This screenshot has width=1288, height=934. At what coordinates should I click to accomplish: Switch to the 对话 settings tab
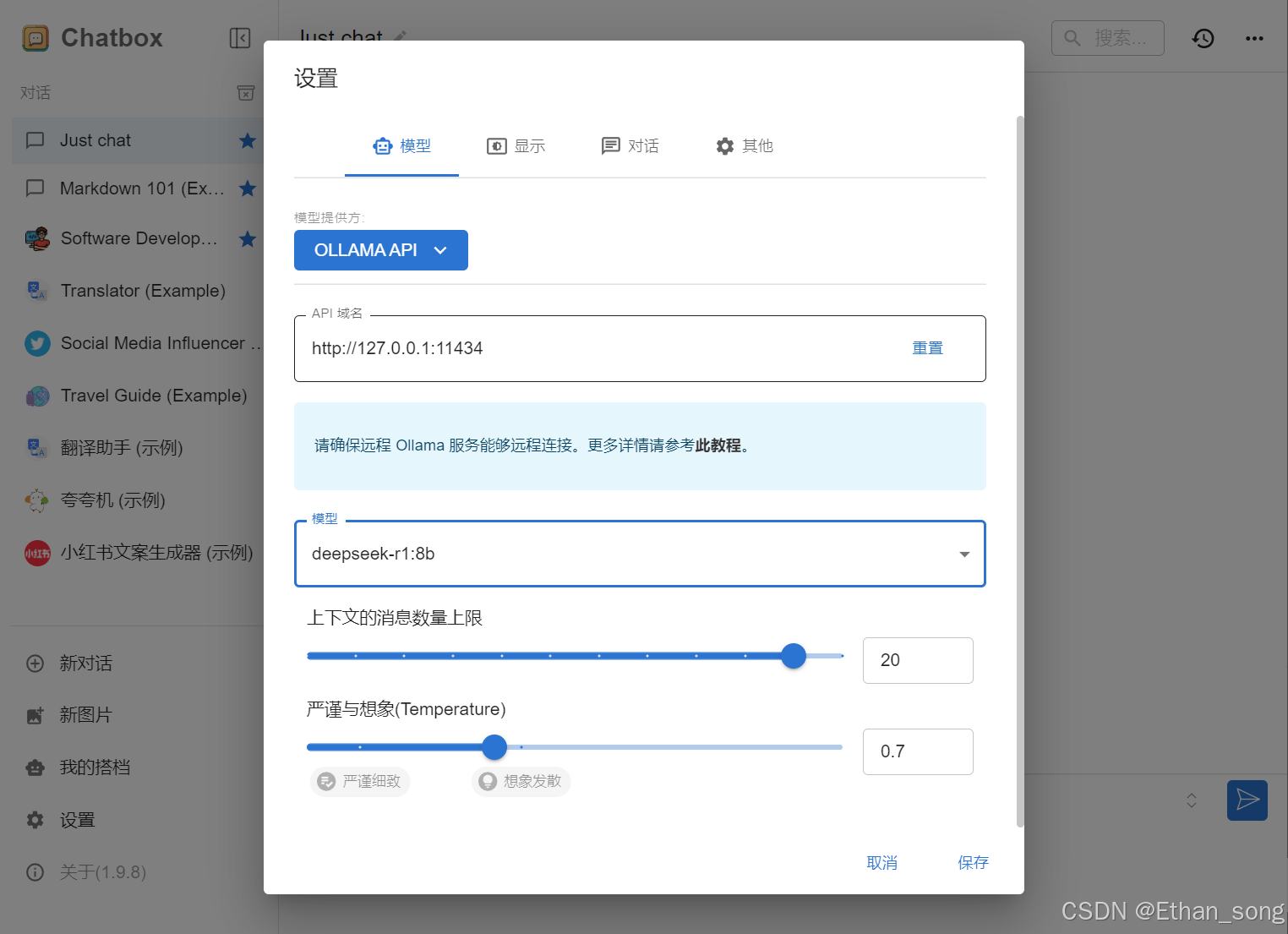coord(630,146)
